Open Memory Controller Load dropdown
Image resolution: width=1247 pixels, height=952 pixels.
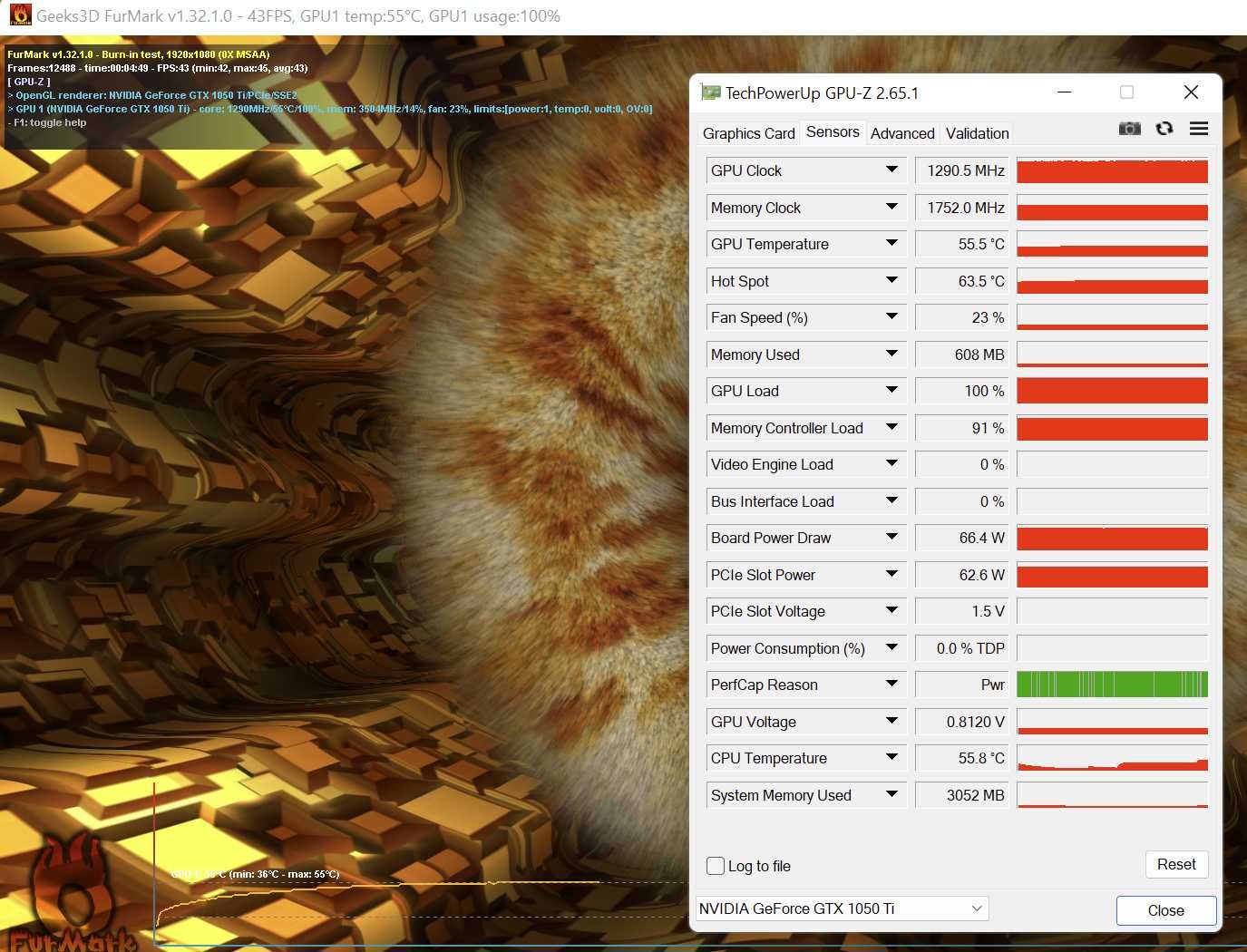892,427
